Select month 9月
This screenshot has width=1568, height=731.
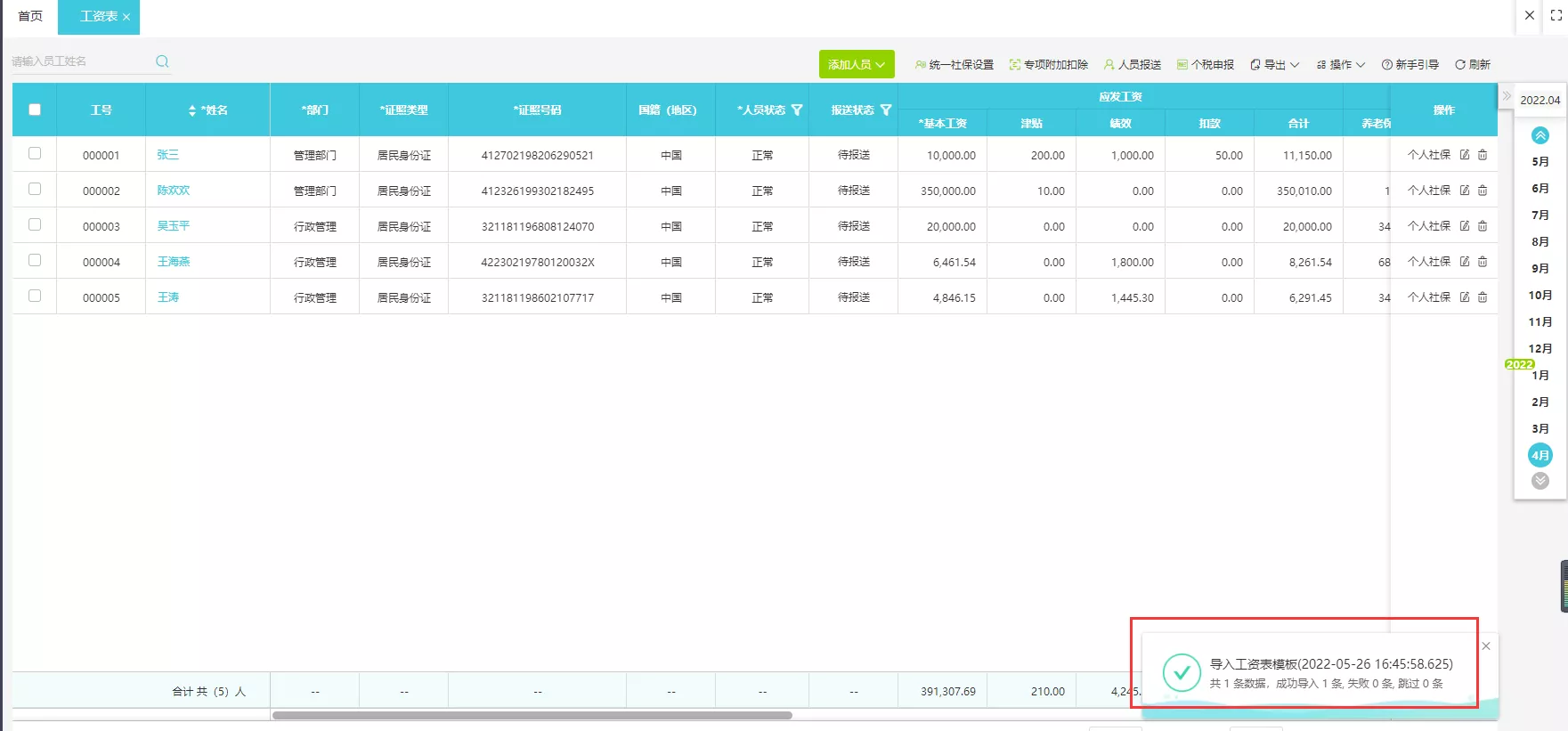pos(1540,269)
